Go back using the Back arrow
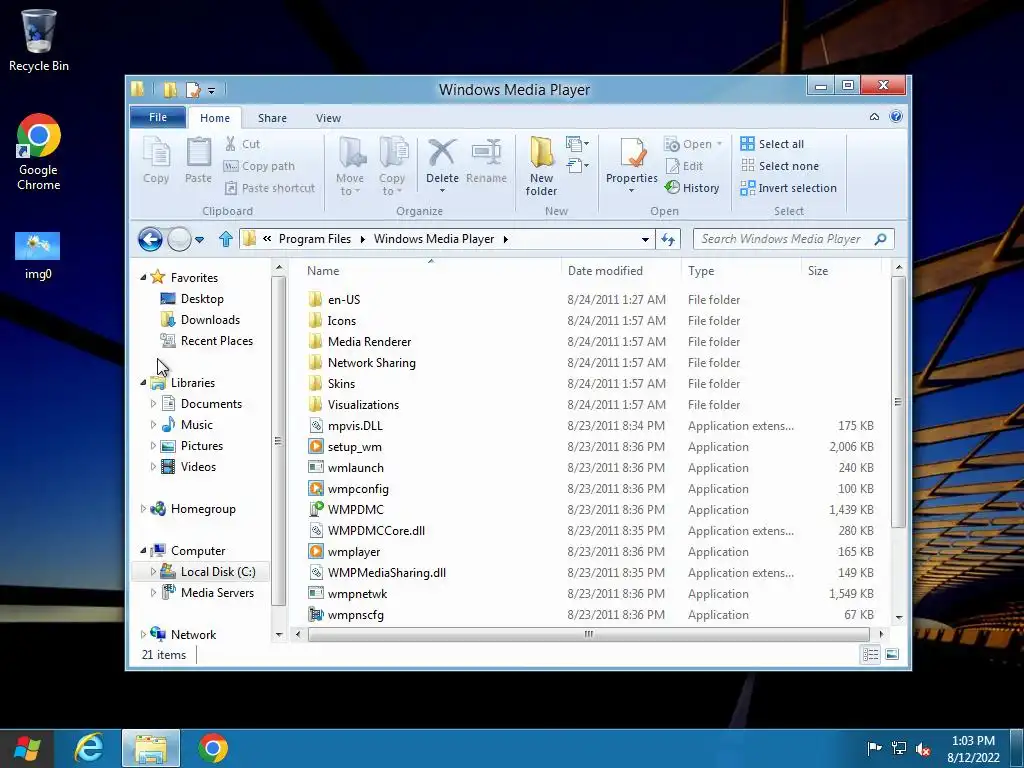Viewport: 1024px width, 768px height. pyautogui.click(x=150, y=239)
